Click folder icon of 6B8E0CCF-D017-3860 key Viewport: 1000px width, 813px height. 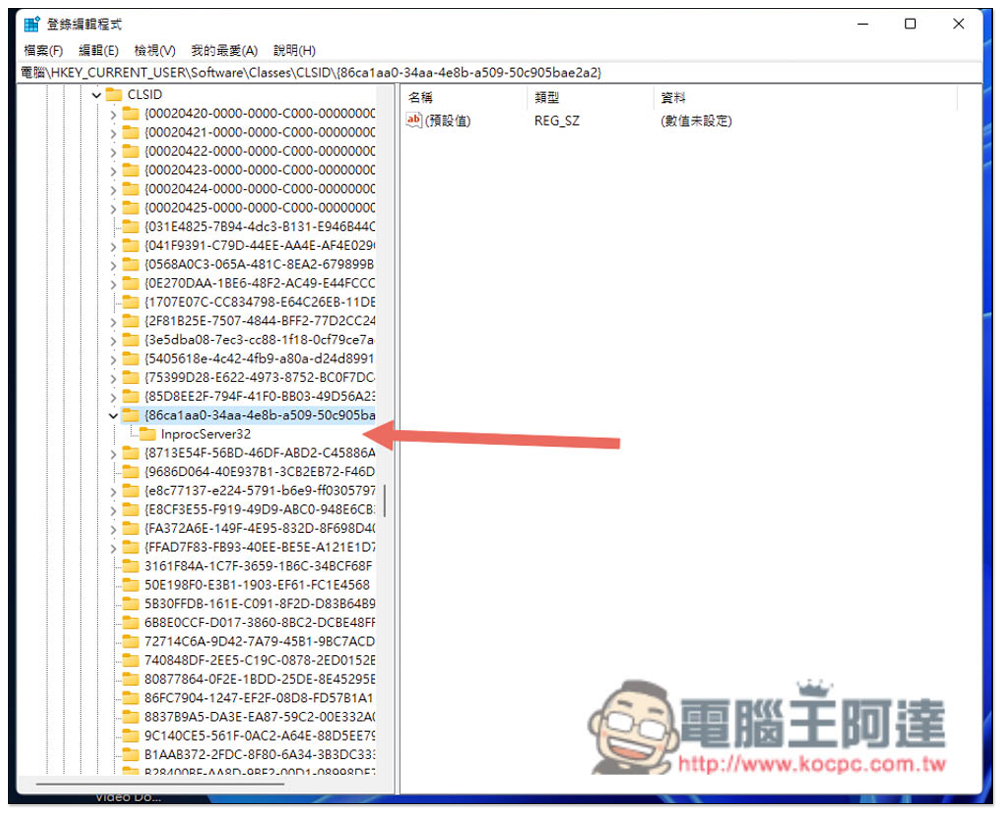(x=131, y=622)
